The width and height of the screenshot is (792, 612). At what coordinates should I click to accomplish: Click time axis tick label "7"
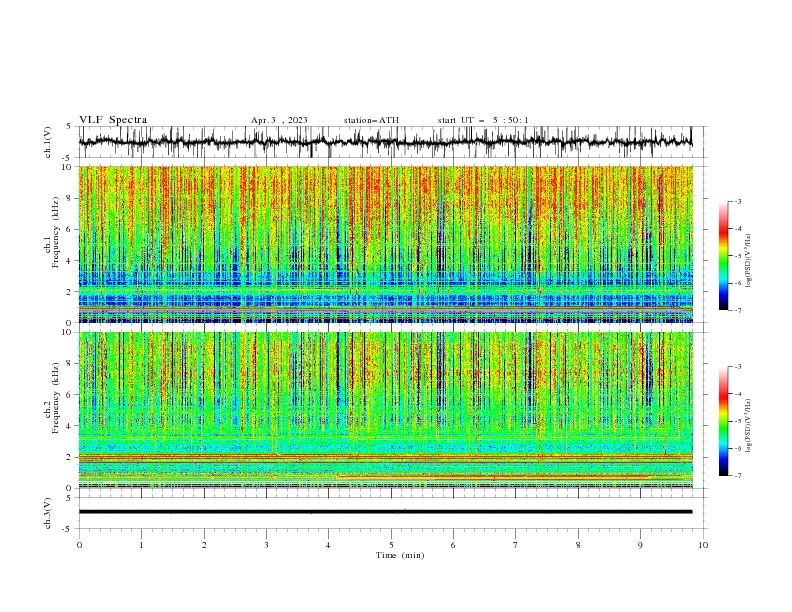[x=516, y=545]
